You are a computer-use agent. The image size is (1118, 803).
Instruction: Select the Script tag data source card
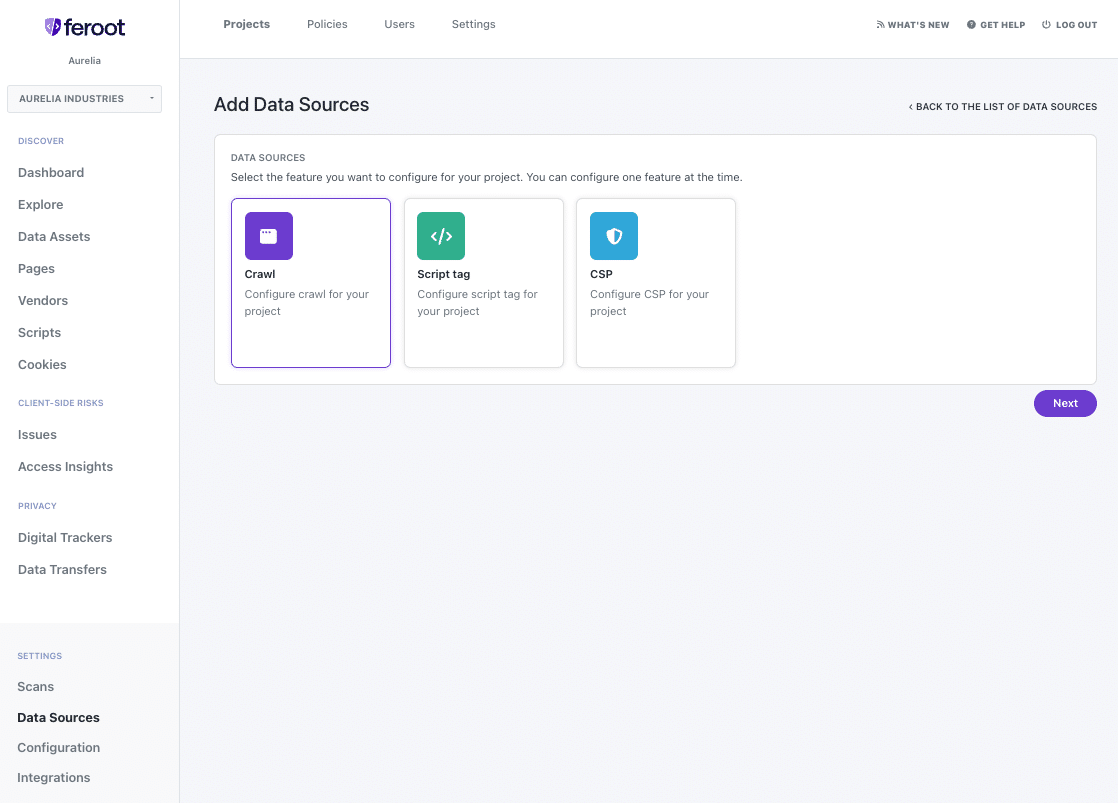tap(483, 283)
